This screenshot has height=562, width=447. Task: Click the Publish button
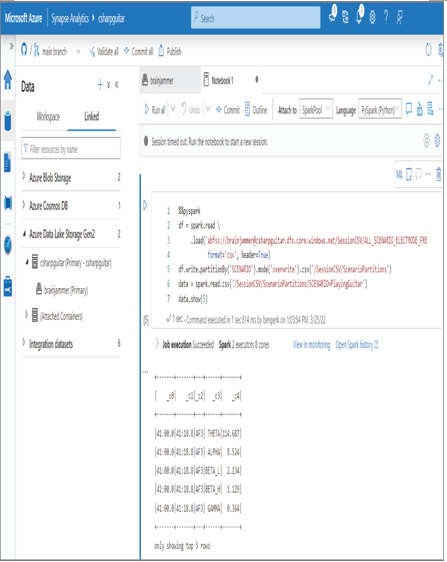(x=170, y=51)
